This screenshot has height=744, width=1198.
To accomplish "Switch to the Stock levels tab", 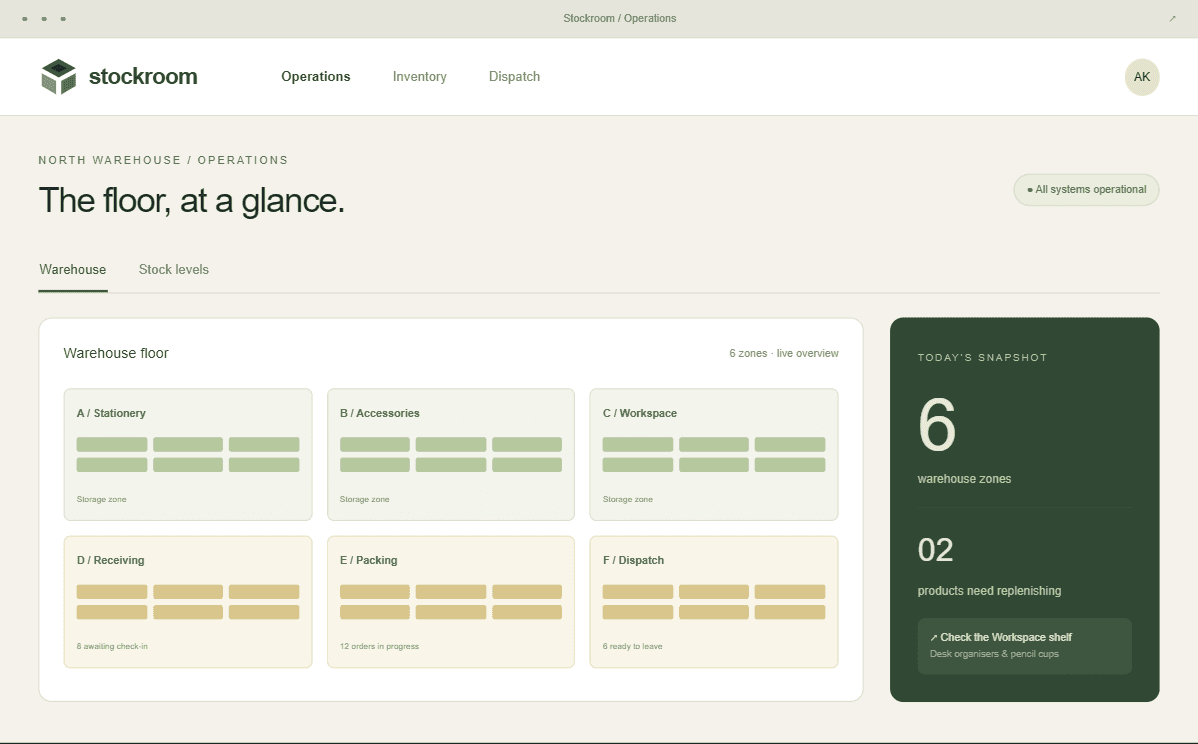I will tap(173, 270).
